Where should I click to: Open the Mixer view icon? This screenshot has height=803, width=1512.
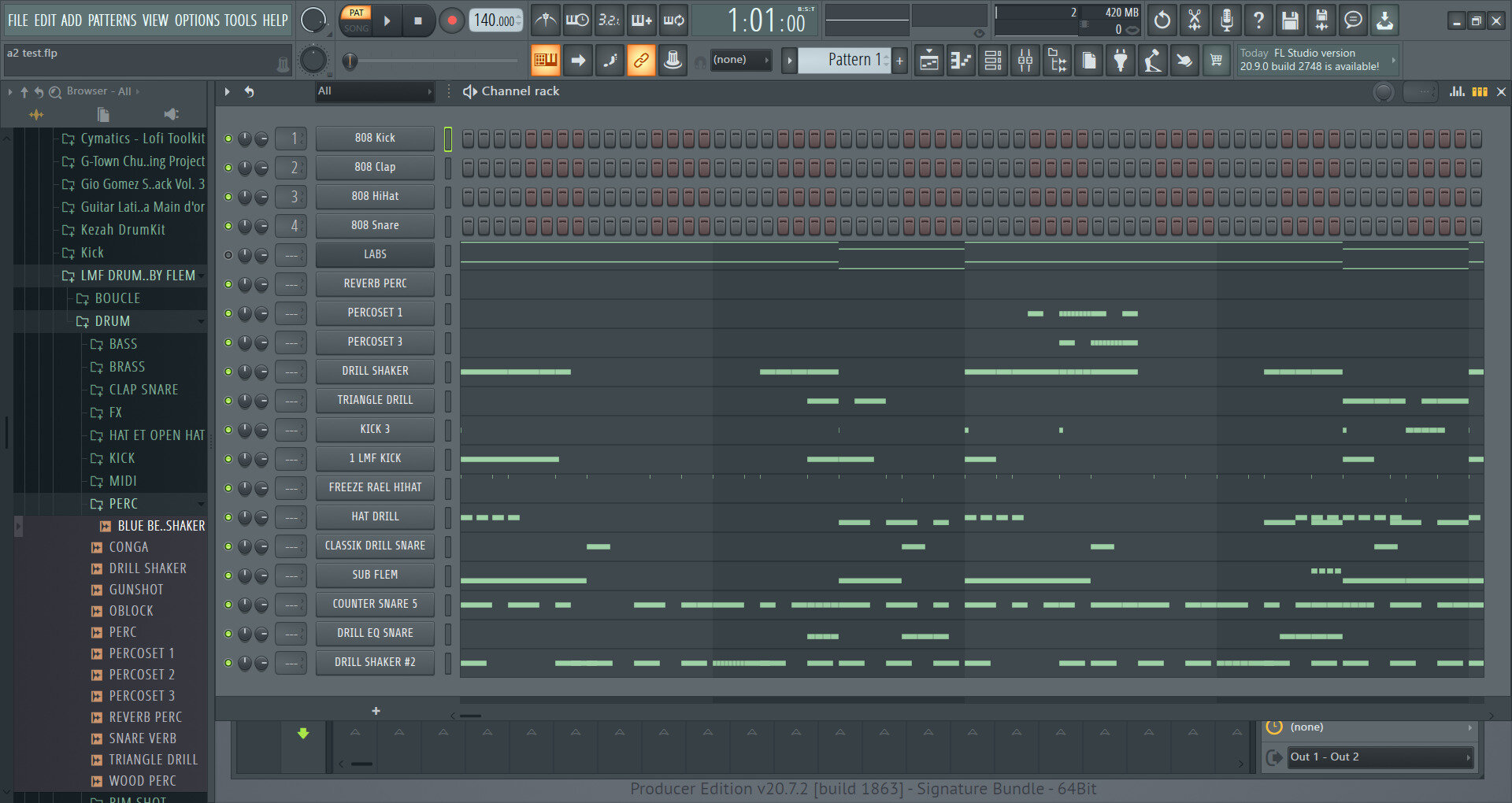[x=1025, y=60]
